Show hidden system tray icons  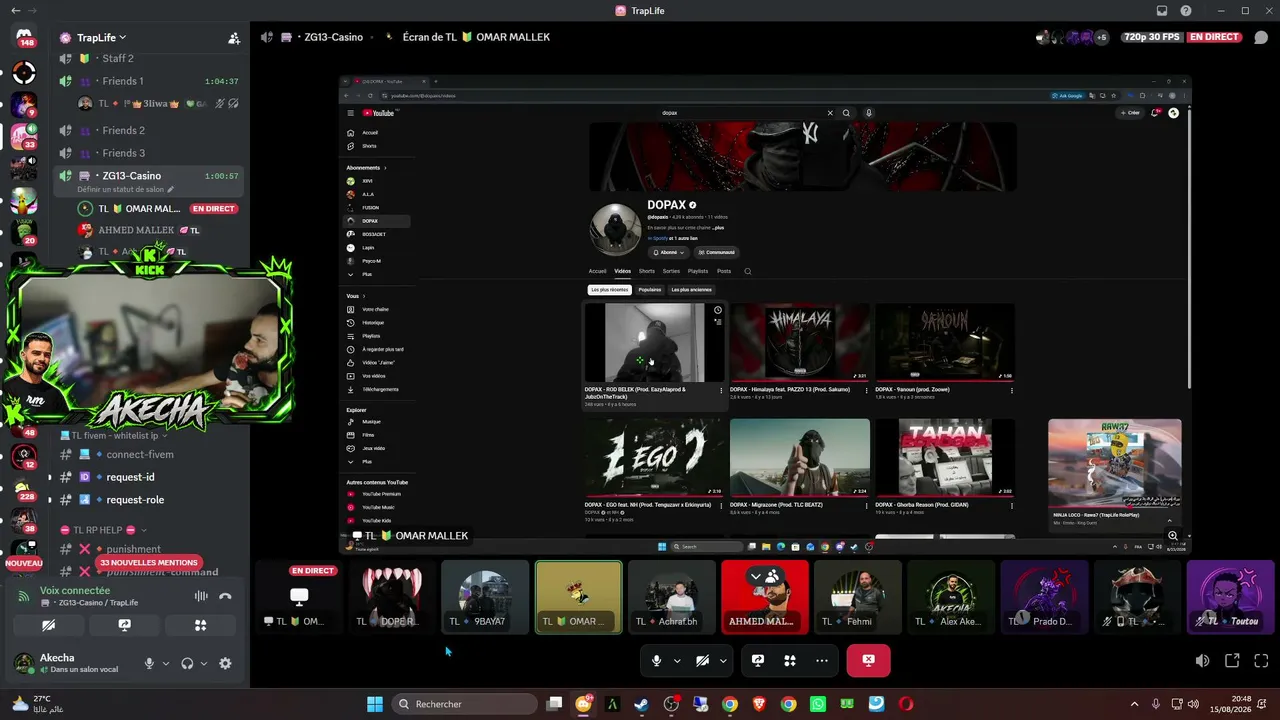(x=1134, y=704)
